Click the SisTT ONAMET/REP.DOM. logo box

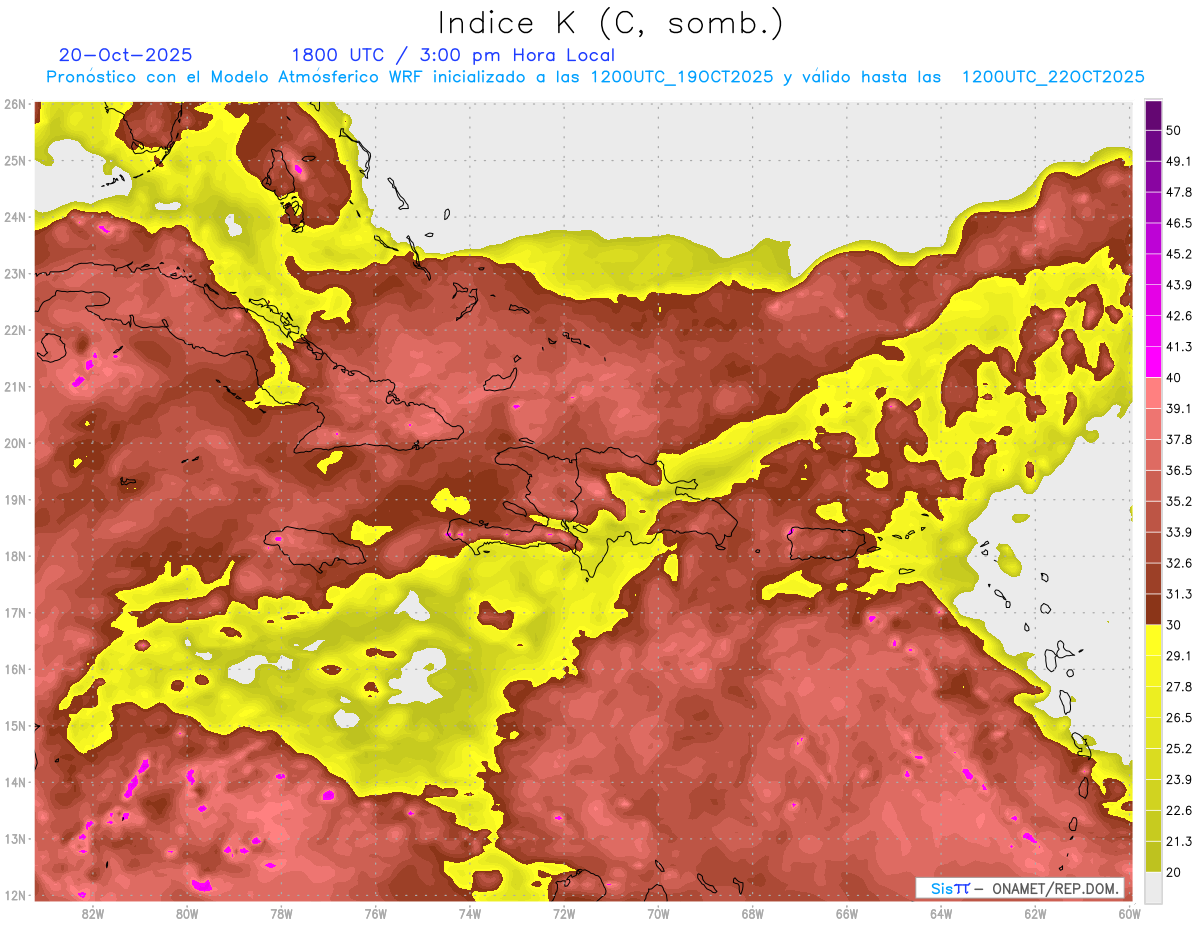click(x=1019, y=888)
